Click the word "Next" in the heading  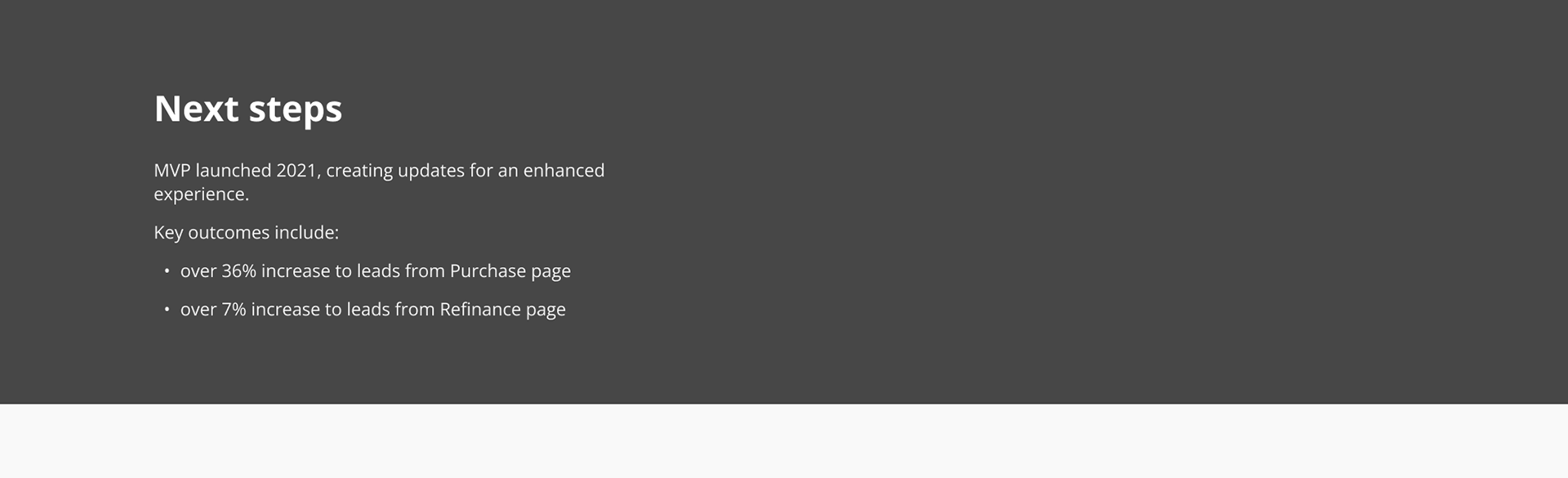[196, 109]
